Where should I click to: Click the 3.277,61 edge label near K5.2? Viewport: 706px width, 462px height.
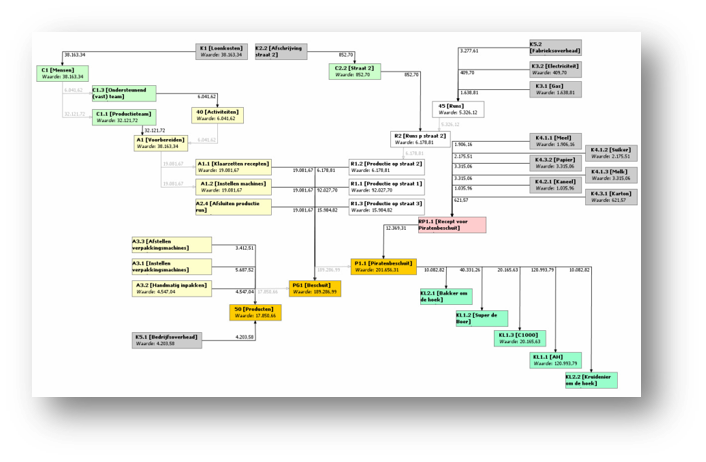pyautogui.click(x=469, y=51)
